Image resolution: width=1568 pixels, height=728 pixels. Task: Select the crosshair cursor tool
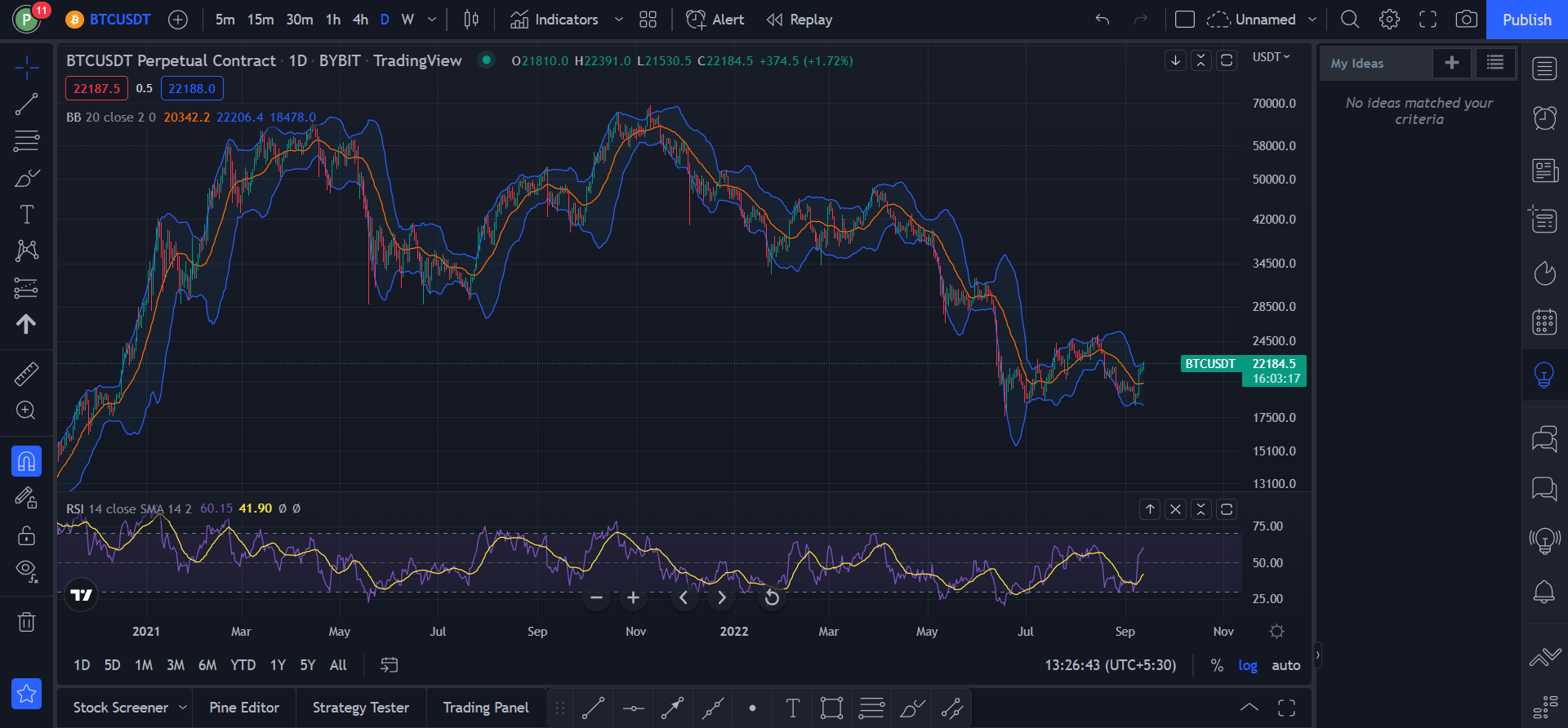(26, 68)
